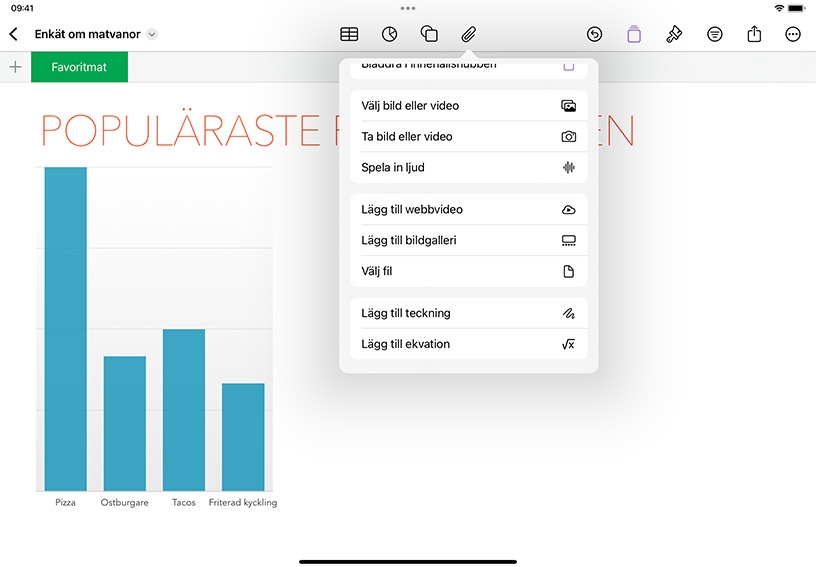Select the Friterad kyckling bar
Viewport: 816px width, 567px height.
pyautogui.click(x=243, y=437)
